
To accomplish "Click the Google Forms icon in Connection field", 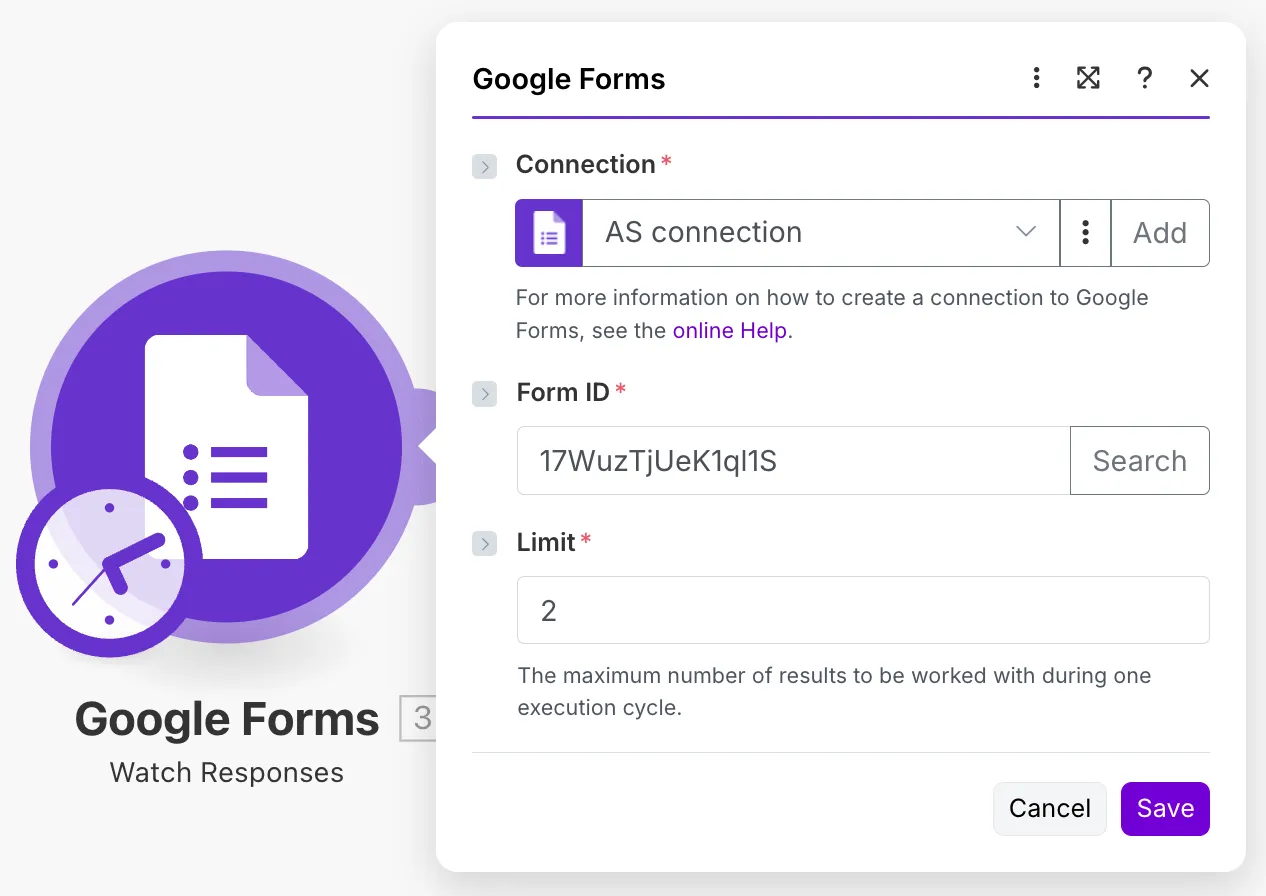I will (x=549, y=233).
